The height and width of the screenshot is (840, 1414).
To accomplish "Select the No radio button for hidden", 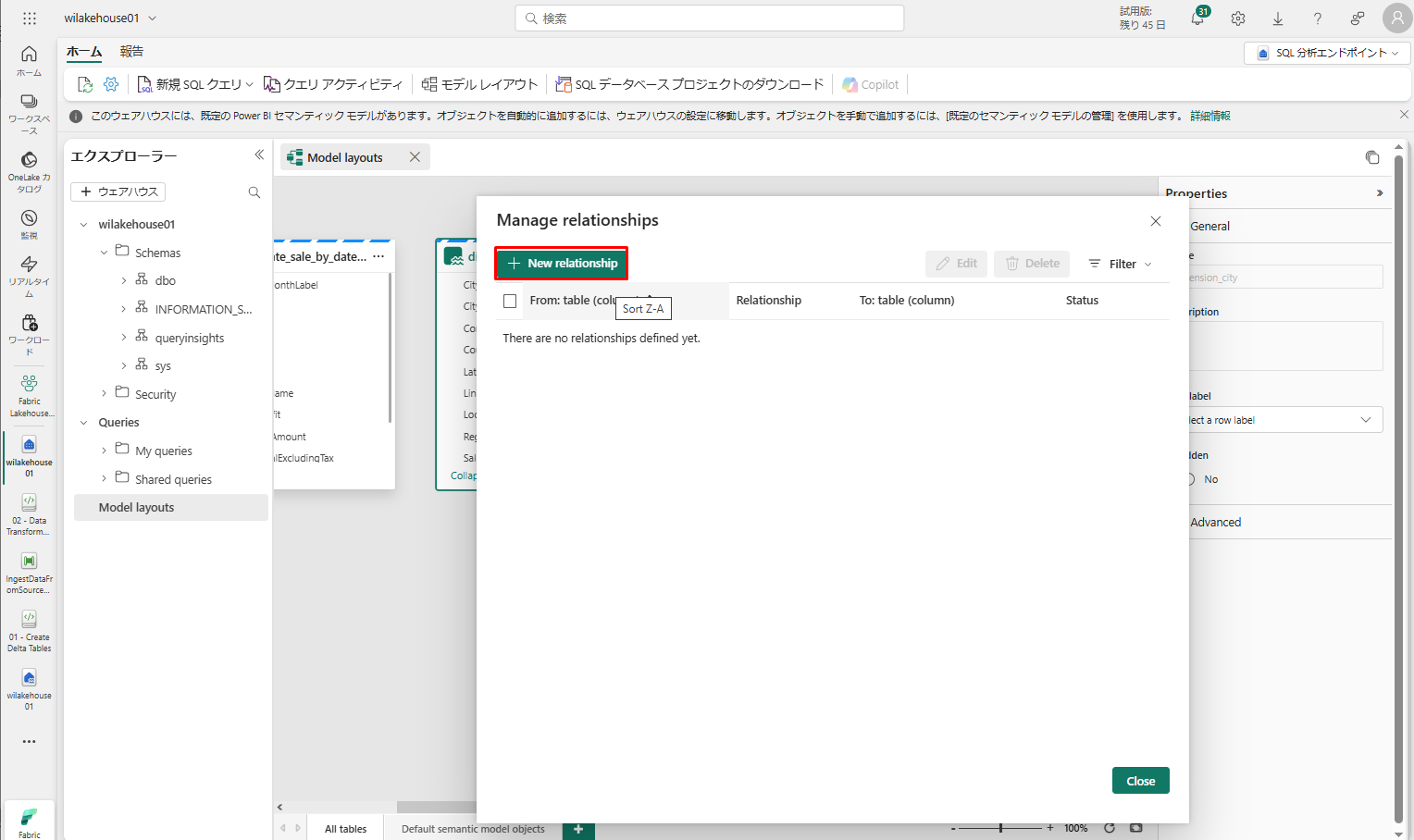I will pos(1192,479).
